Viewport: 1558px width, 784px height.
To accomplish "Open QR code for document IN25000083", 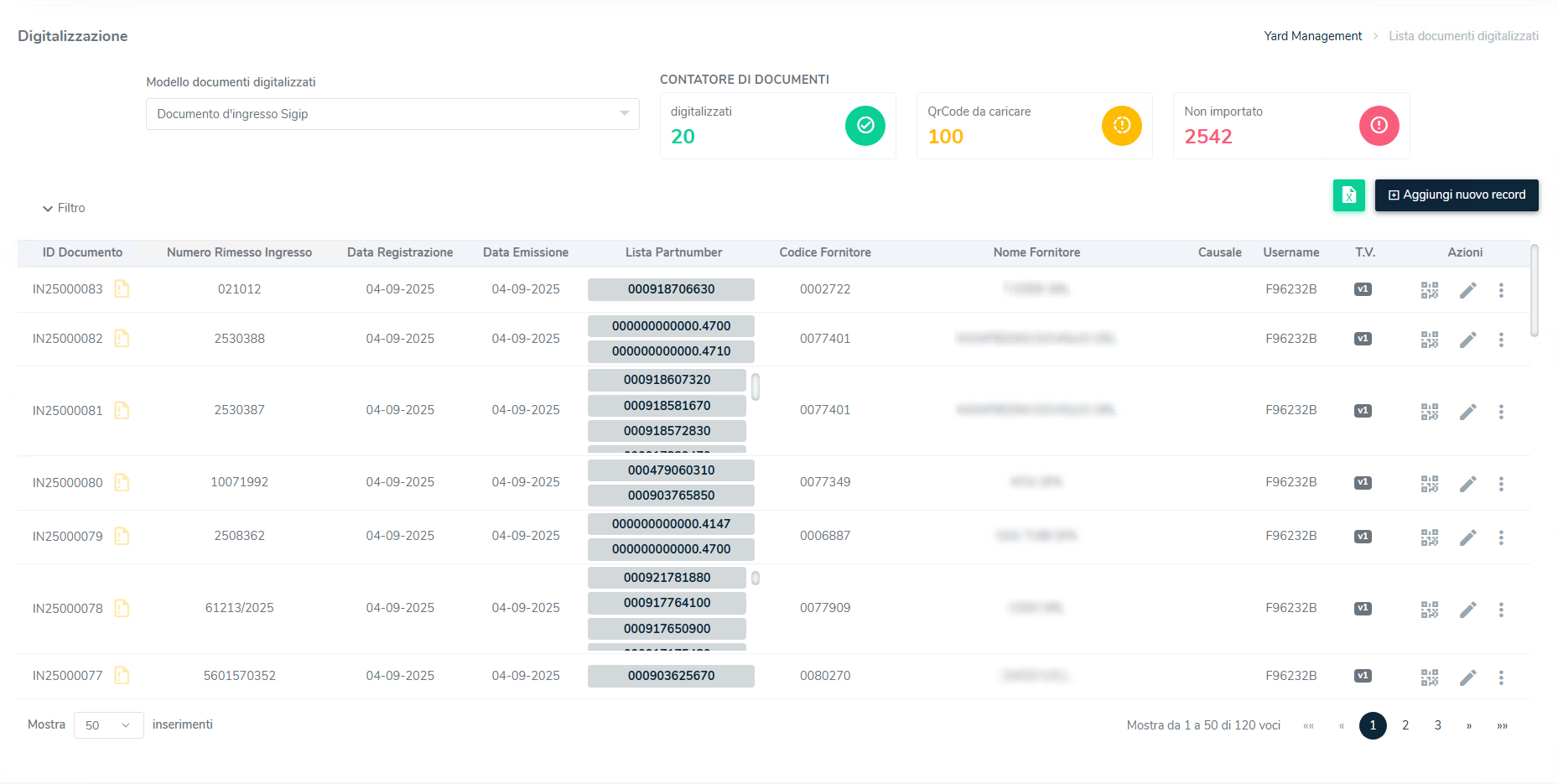I will pos(1429,290).
